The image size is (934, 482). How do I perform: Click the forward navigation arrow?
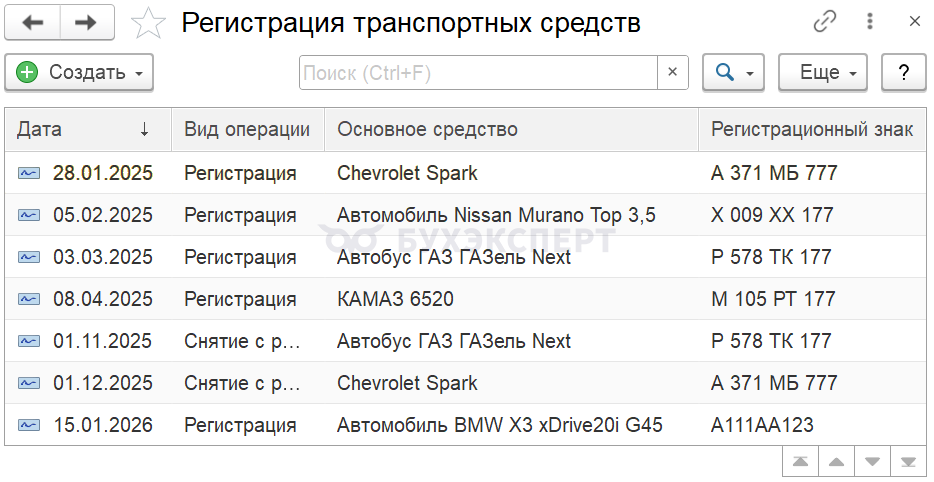click(x=86, y=22)
